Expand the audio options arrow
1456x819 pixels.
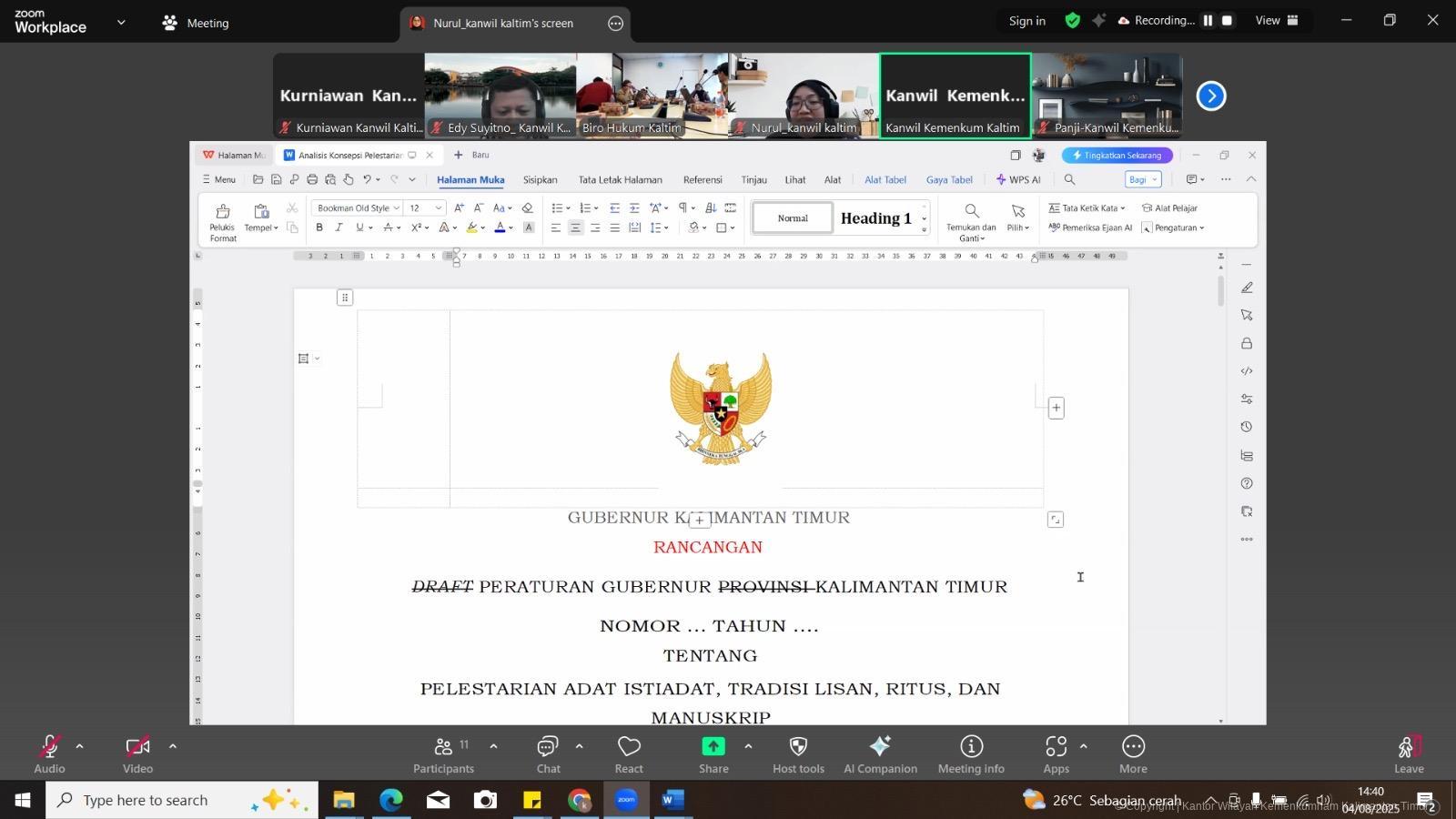(79, 746)
